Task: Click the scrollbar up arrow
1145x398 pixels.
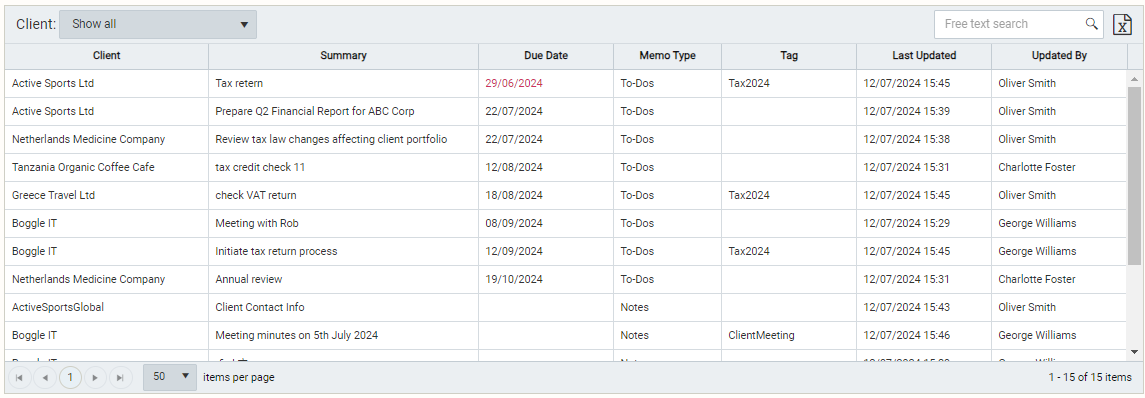Action: click(x=1135, y=78)
